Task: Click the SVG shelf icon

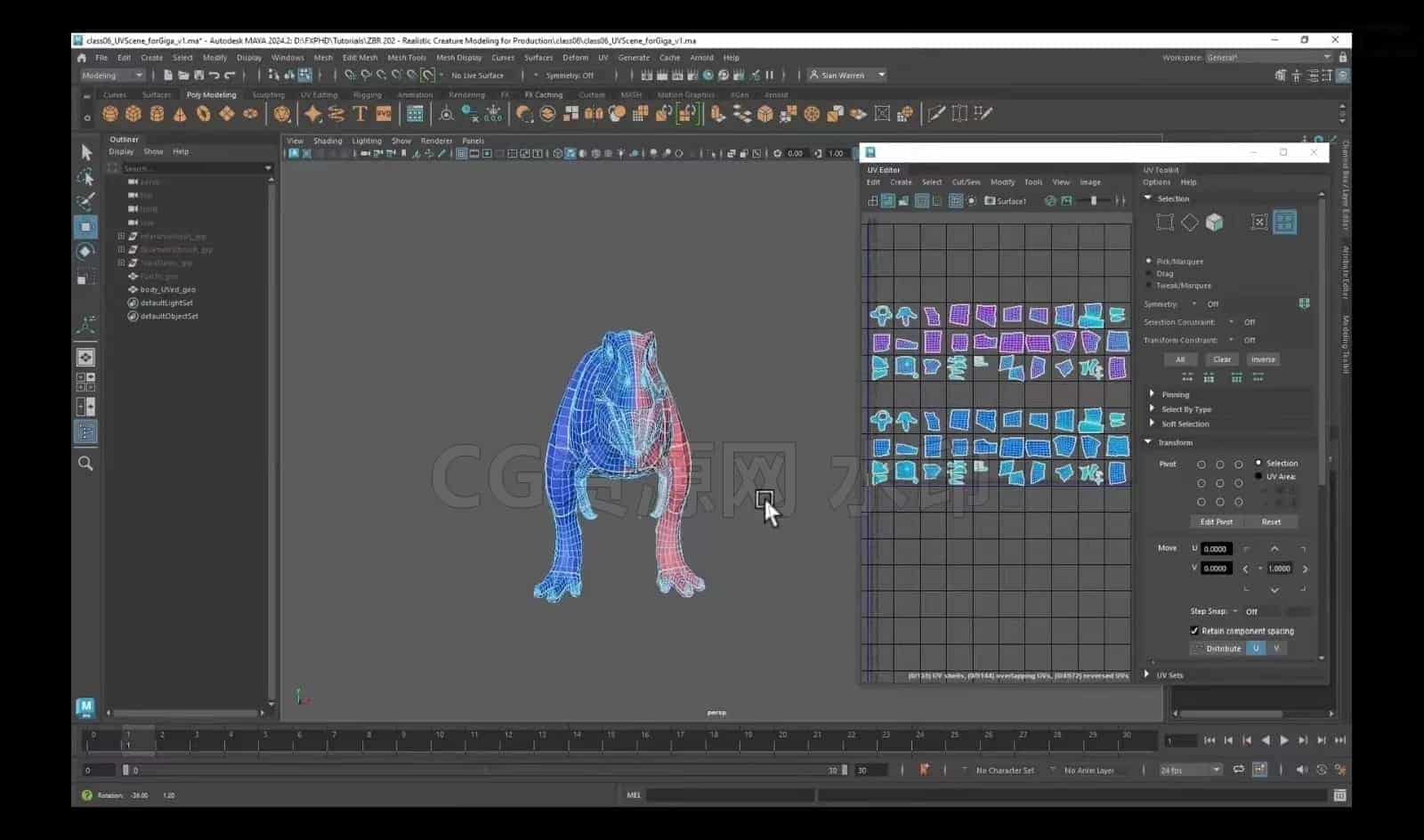Action: tap(384, 114)
